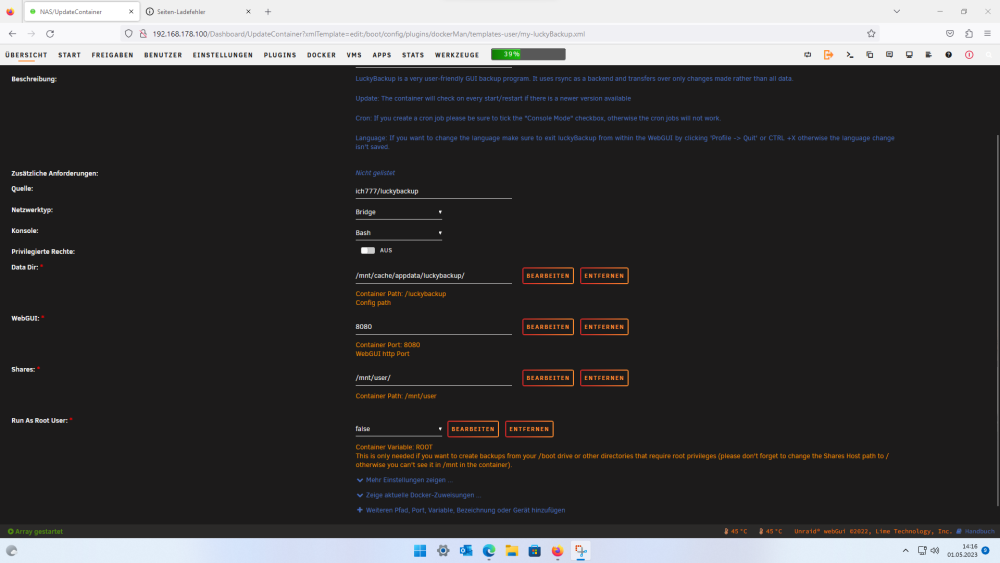Click the Quelle input field
The height and width of the screenshot is (563, 1000).
point(433,191)
